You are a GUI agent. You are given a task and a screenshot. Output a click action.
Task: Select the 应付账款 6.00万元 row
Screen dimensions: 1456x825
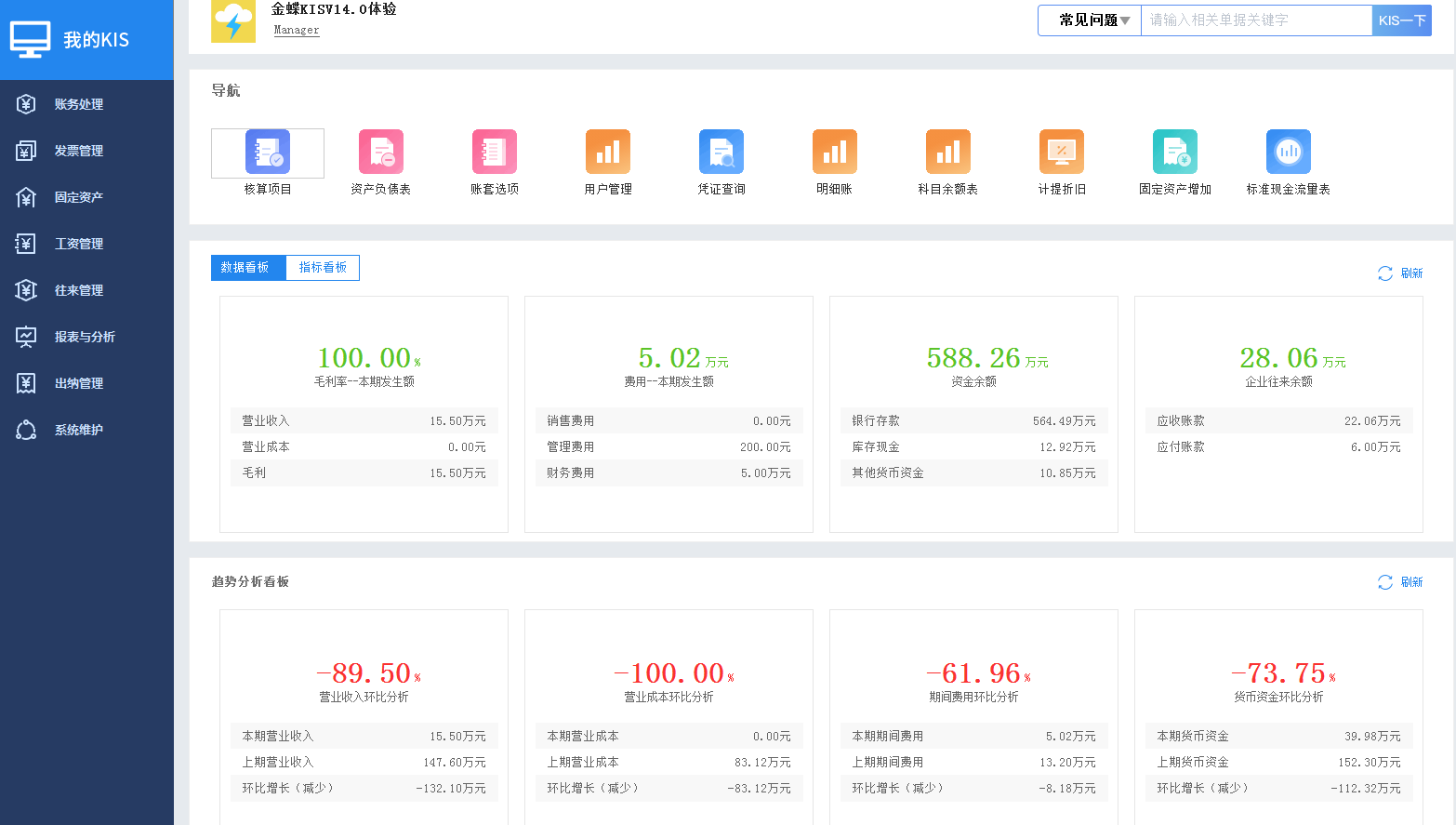[1278, 447]
